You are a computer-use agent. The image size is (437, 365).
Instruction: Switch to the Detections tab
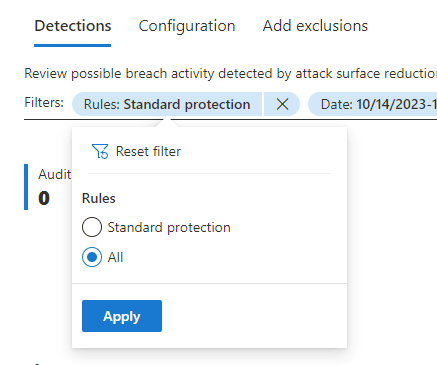[x=73, y=26]
